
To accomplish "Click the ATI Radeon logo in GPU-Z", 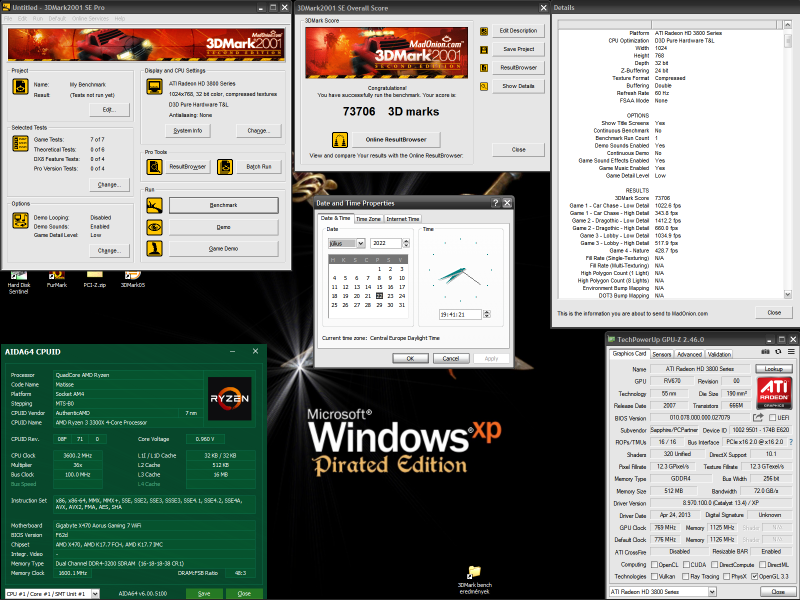I will click(774, 392).
